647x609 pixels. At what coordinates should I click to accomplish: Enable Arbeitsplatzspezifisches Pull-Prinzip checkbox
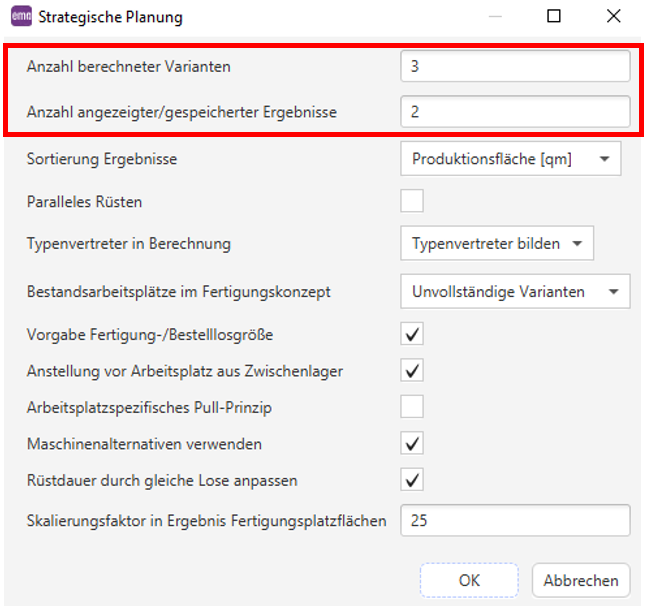coord(412,406)
